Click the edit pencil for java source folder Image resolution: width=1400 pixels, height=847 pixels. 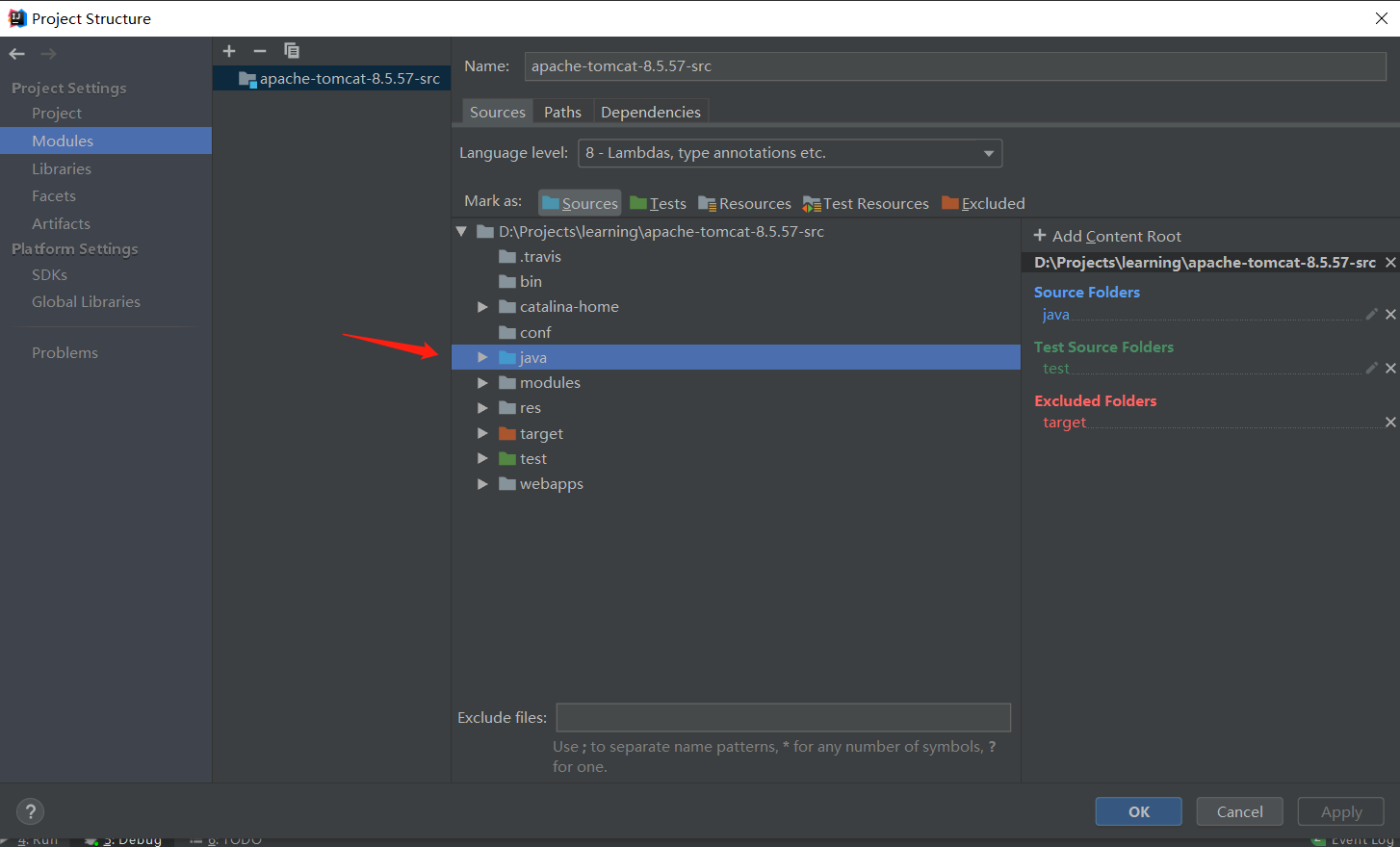click(1371, 314)
